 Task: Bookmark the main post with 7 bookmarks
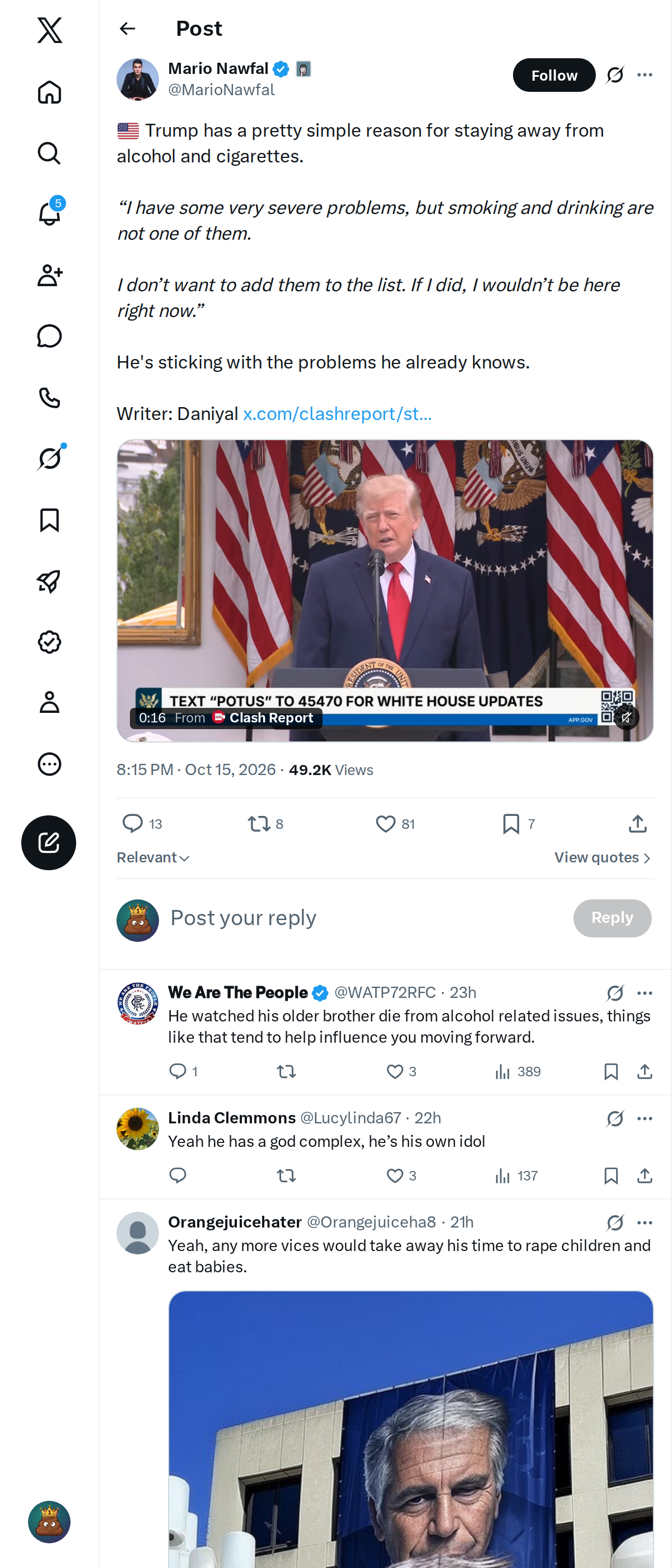coord(511,824)
